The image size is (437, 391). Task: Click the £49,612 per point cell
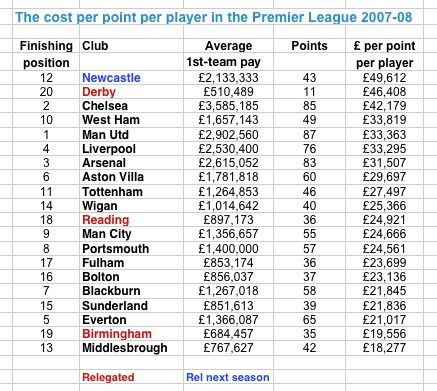click(384, 78)
